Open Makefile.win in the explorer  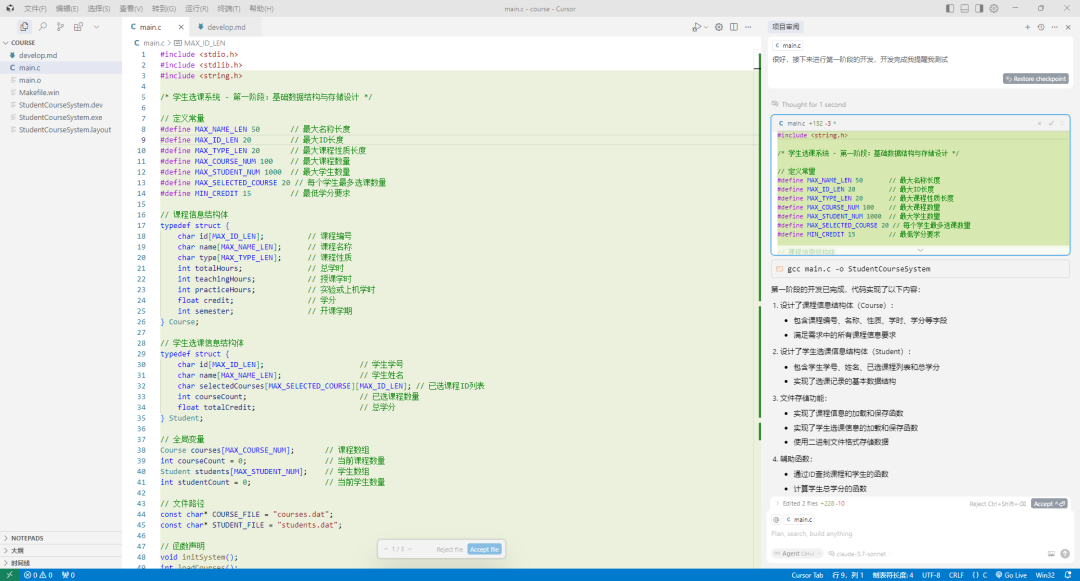coord(39,92)
